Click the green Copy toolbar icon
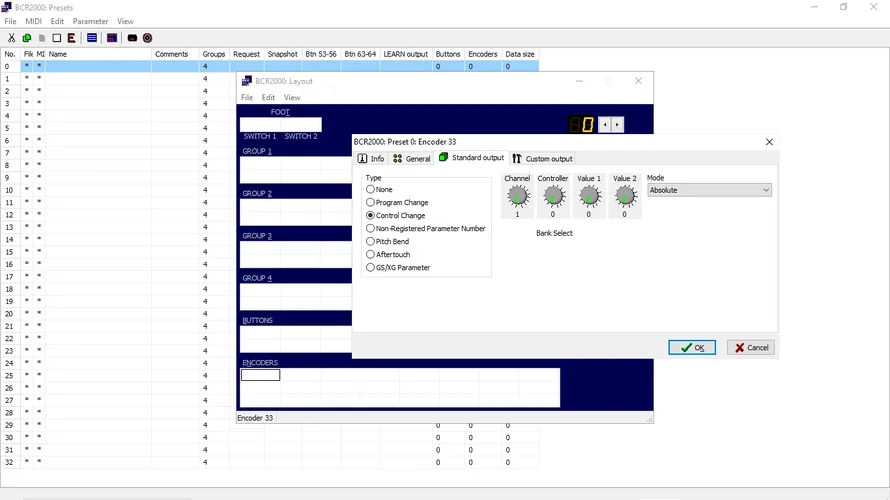Image resolution: width=890 pixels, height=500 pixels. (26, 38)
